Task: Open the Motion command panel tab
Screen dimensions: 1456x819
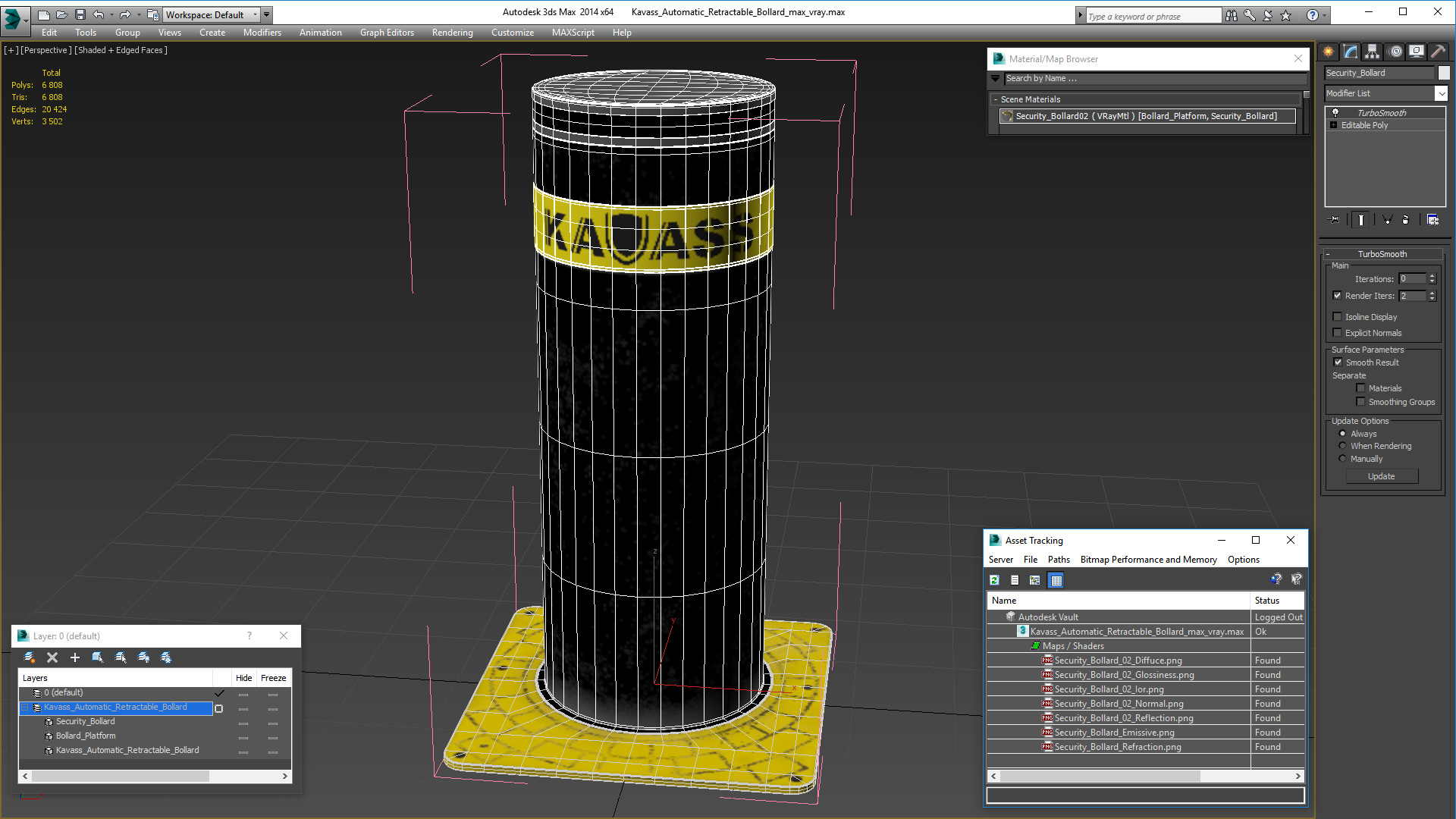Action: [x=1395, y=52]
